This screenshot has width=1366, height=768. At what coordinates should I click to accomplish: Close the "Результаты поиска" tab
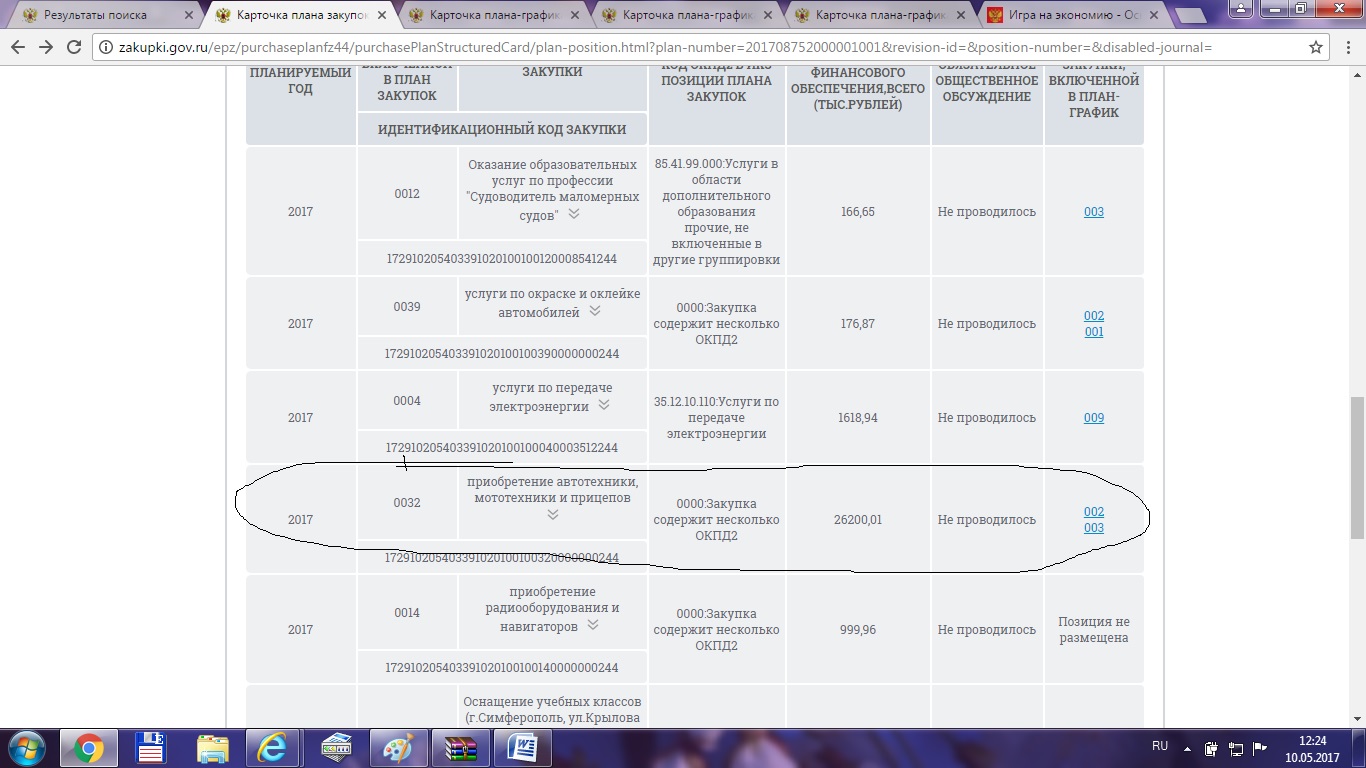(189, 15)
